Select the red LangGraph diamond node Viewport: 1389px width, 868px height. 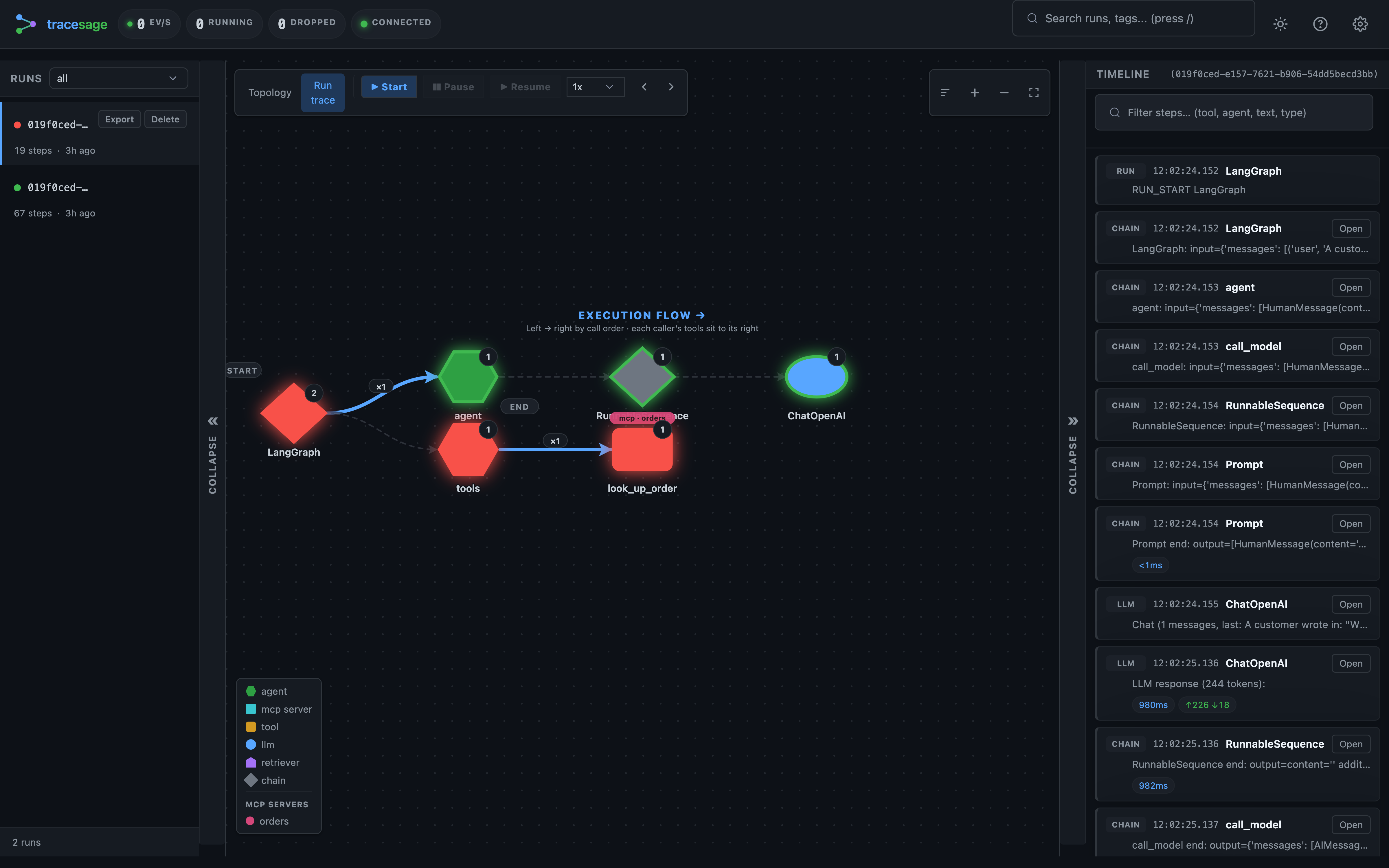[294, 413]
